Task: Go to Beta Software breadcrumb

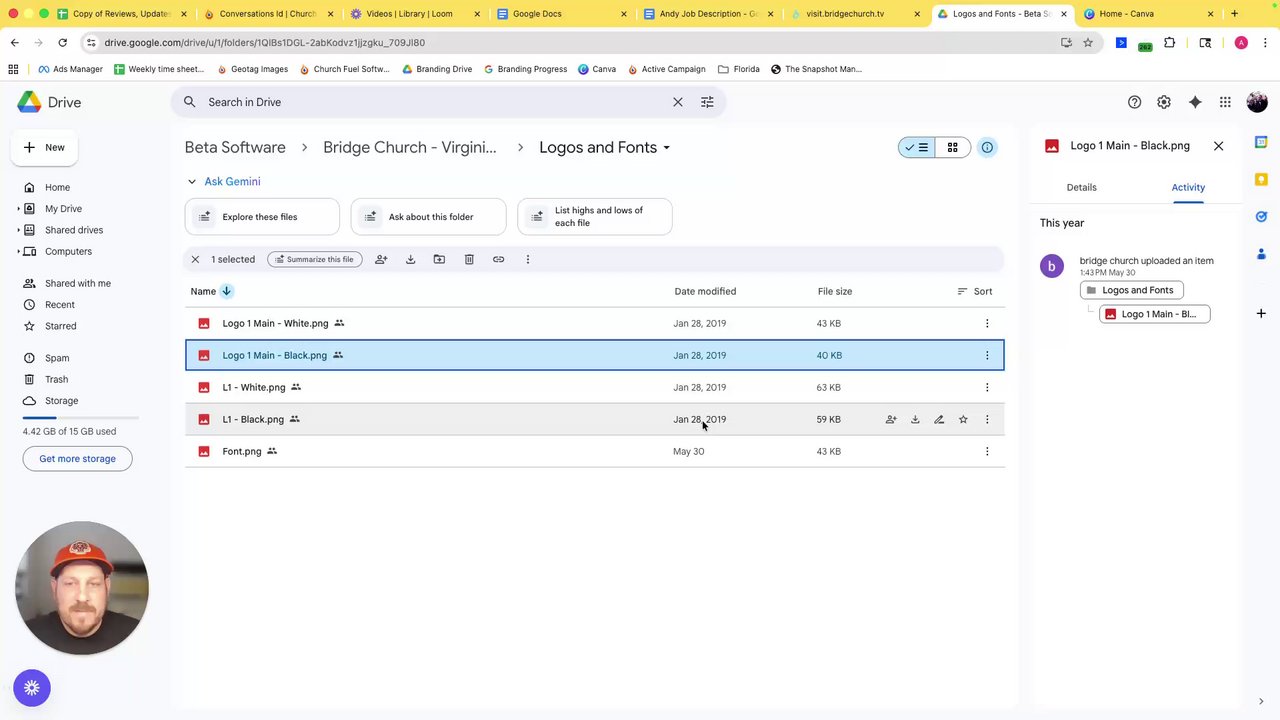Action: (x=235, y=147)
